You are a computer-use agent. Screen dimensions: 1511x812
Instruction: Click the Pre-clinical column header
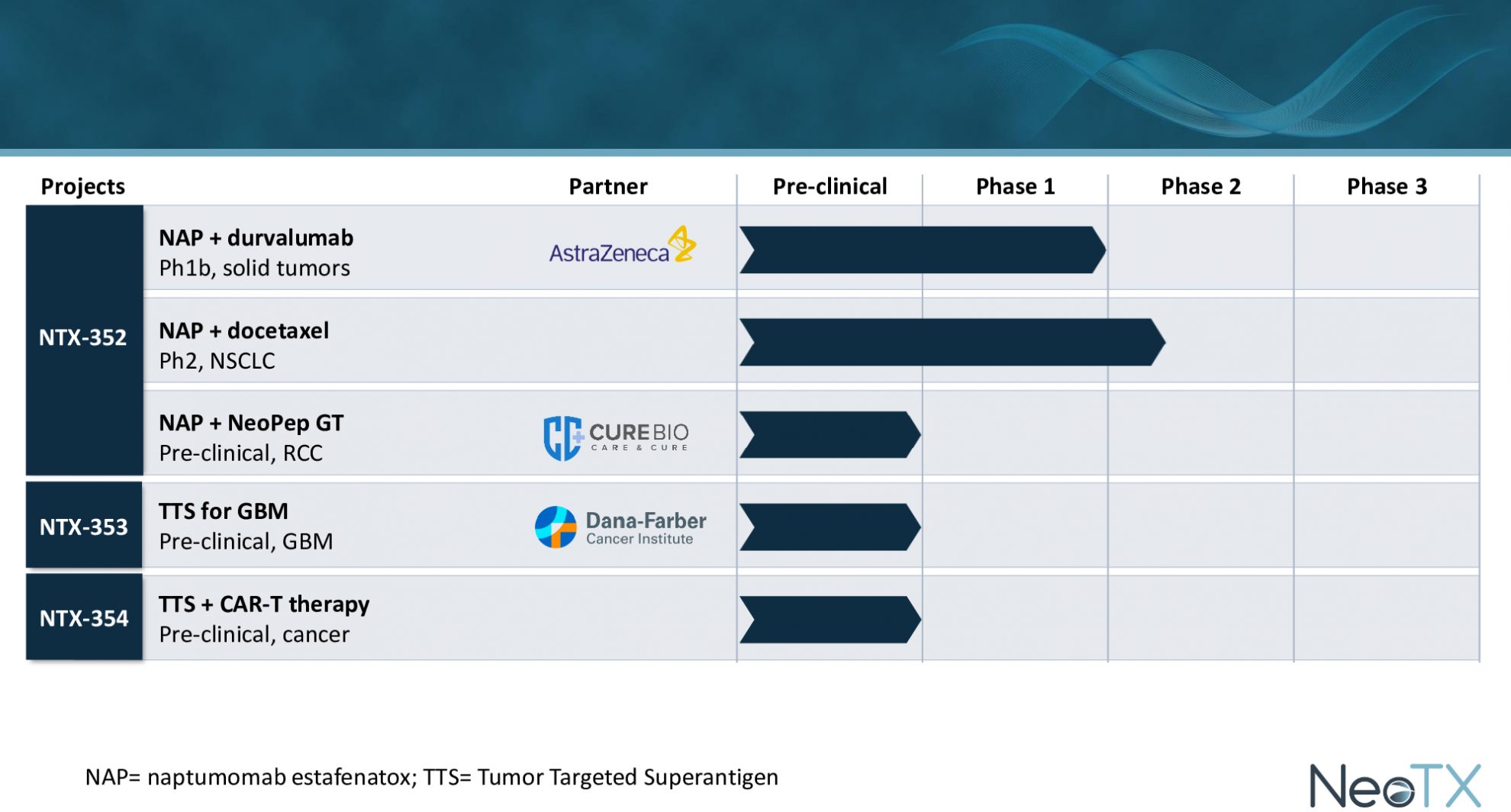(830, 187)
